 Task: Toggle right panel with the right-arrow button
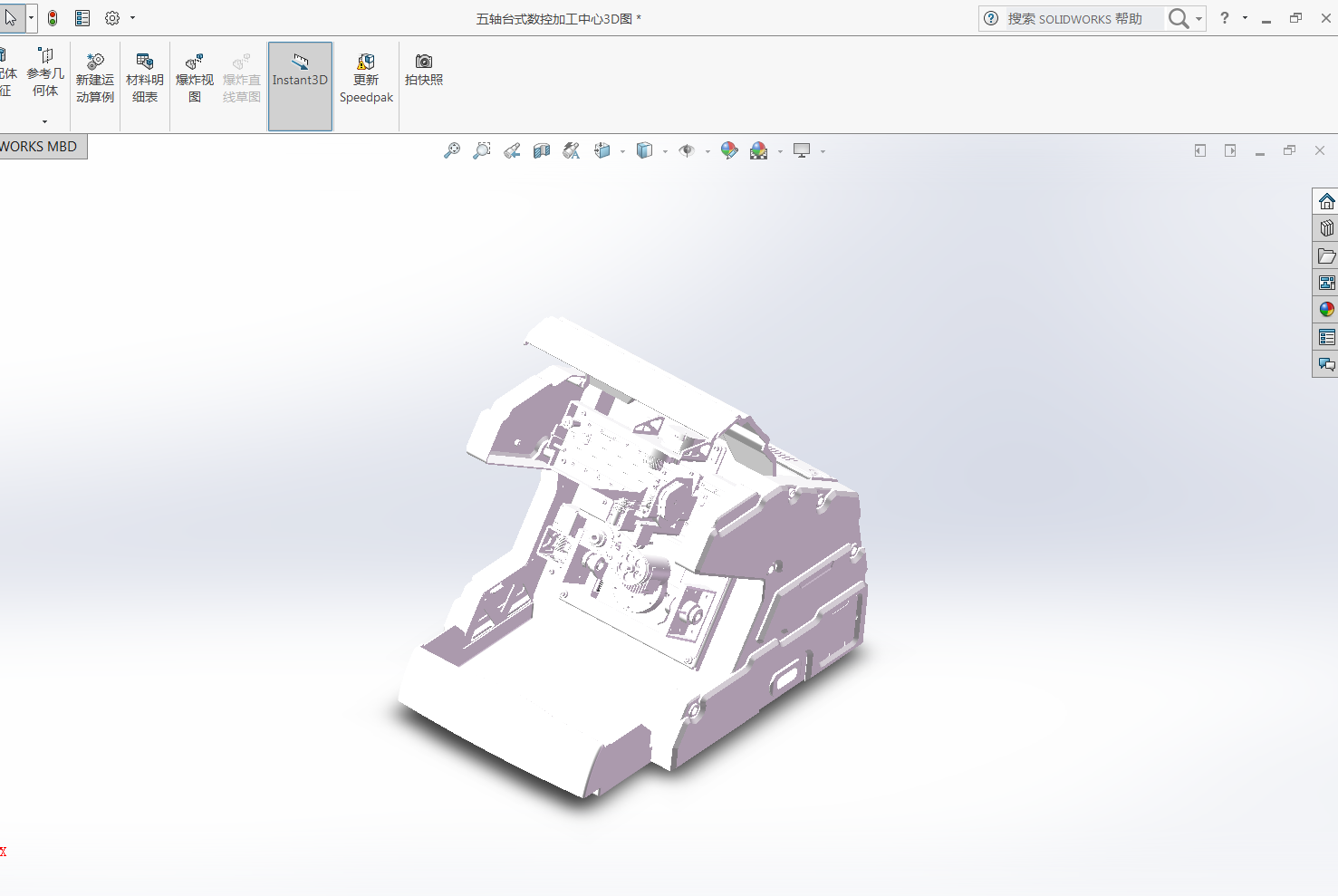1230,150
